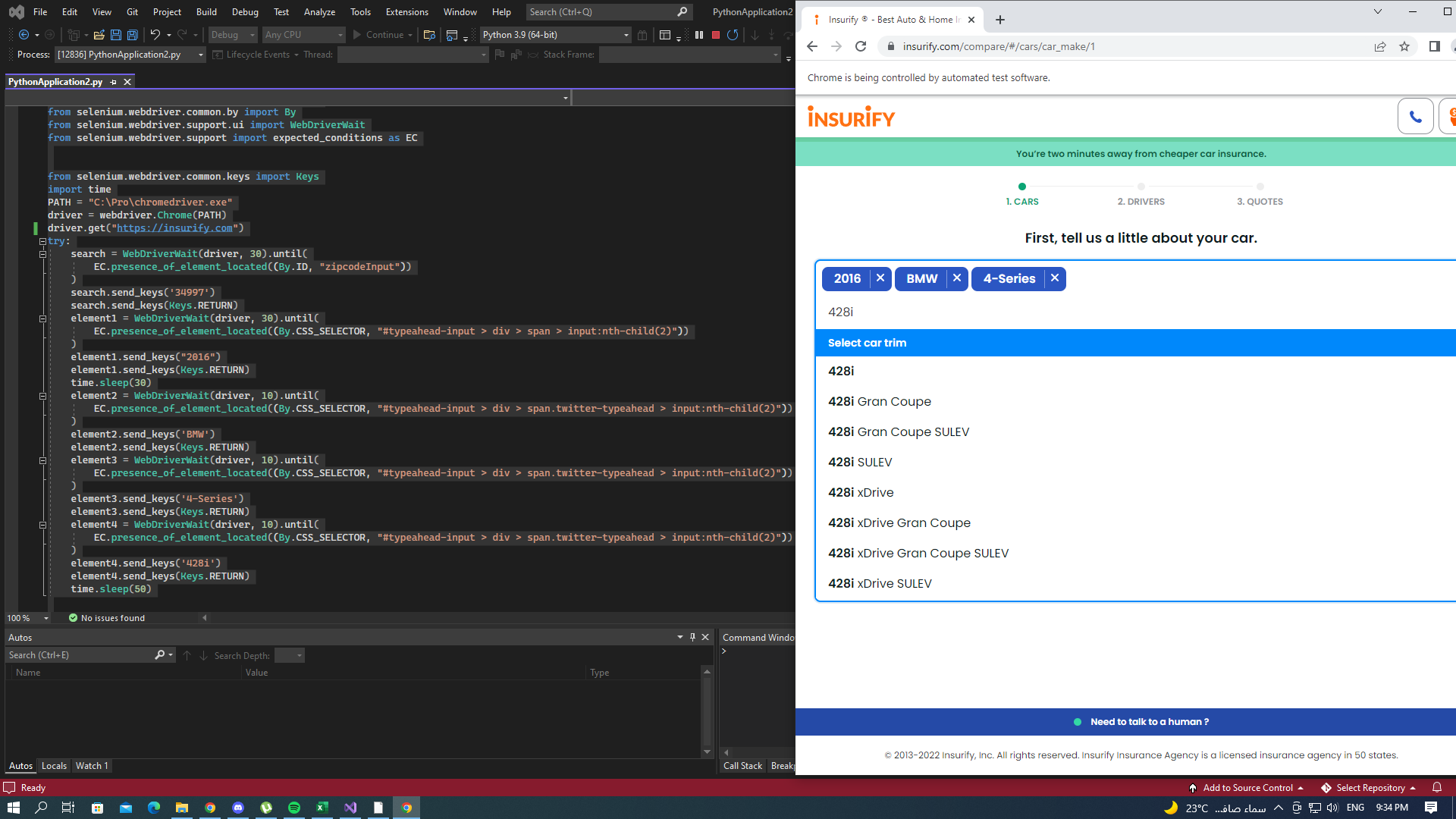This screenshot has width=1456, height=819.
Task: Remove the BMW make chip
Action: point(957,278)
